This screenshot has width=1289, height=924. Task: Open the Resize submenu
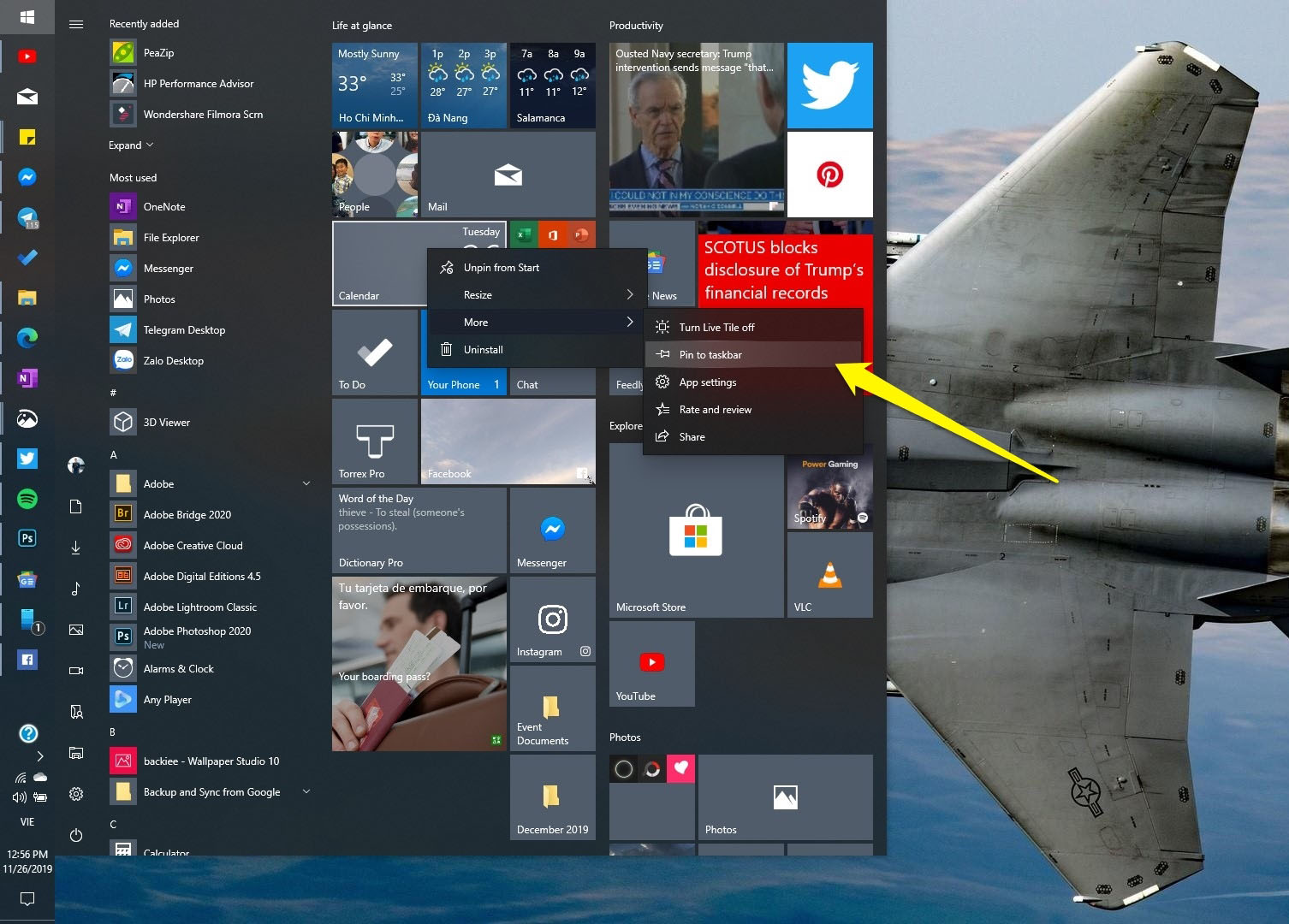coord(537,295)
